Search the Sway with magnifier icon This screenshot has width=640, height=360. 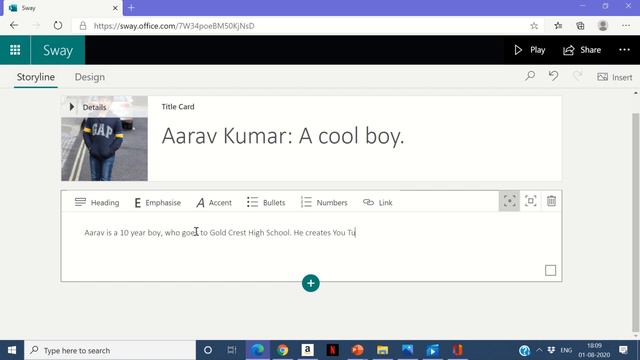click(530, 76)
